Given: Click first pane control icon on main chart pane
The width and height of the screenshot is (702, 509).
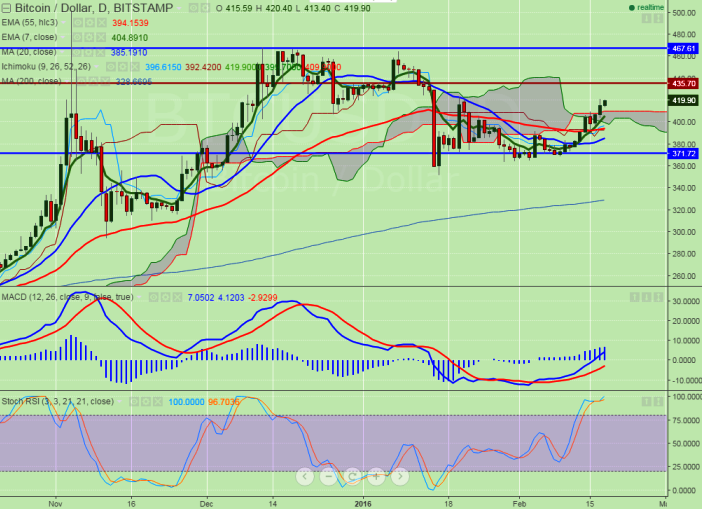Looking at the screenshot, I should click(x=646, y=19).
